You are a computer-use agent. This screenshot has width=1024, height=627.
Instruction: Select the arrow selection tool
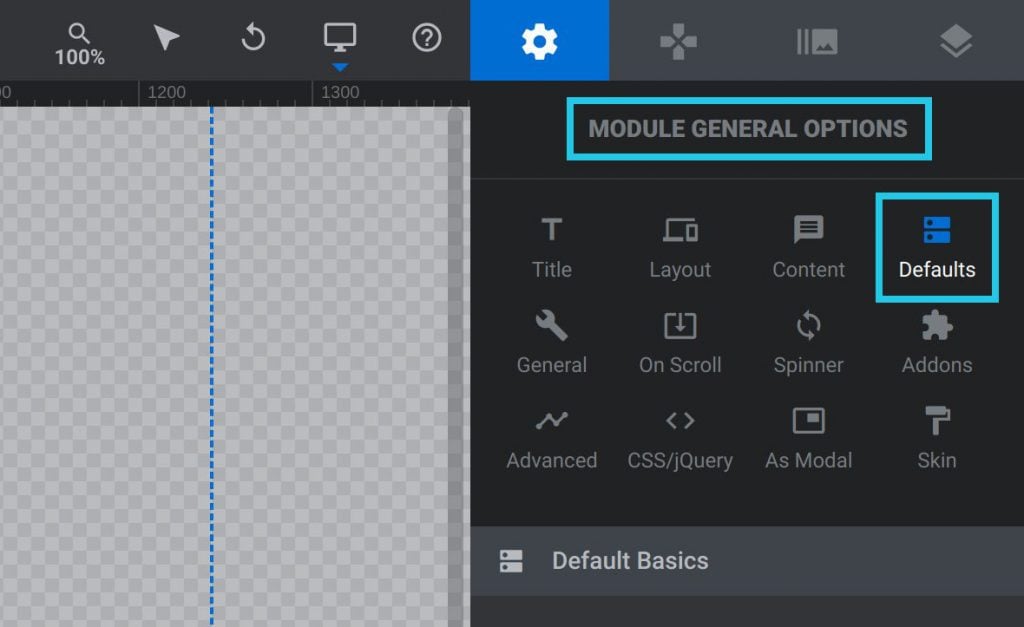click(x=164, y=40)
